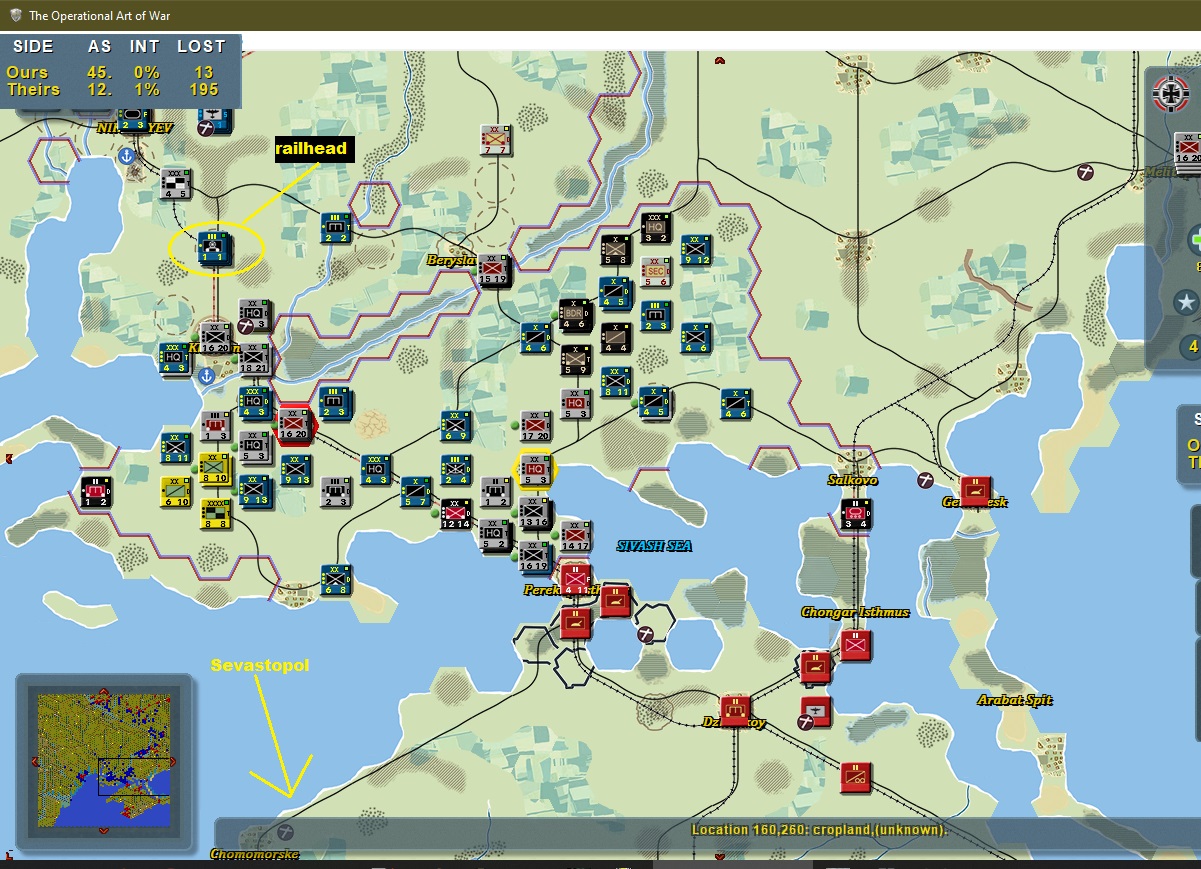Select the yellow 8-10 unit counter
The image size is (1201, 869).
(215, 469)
